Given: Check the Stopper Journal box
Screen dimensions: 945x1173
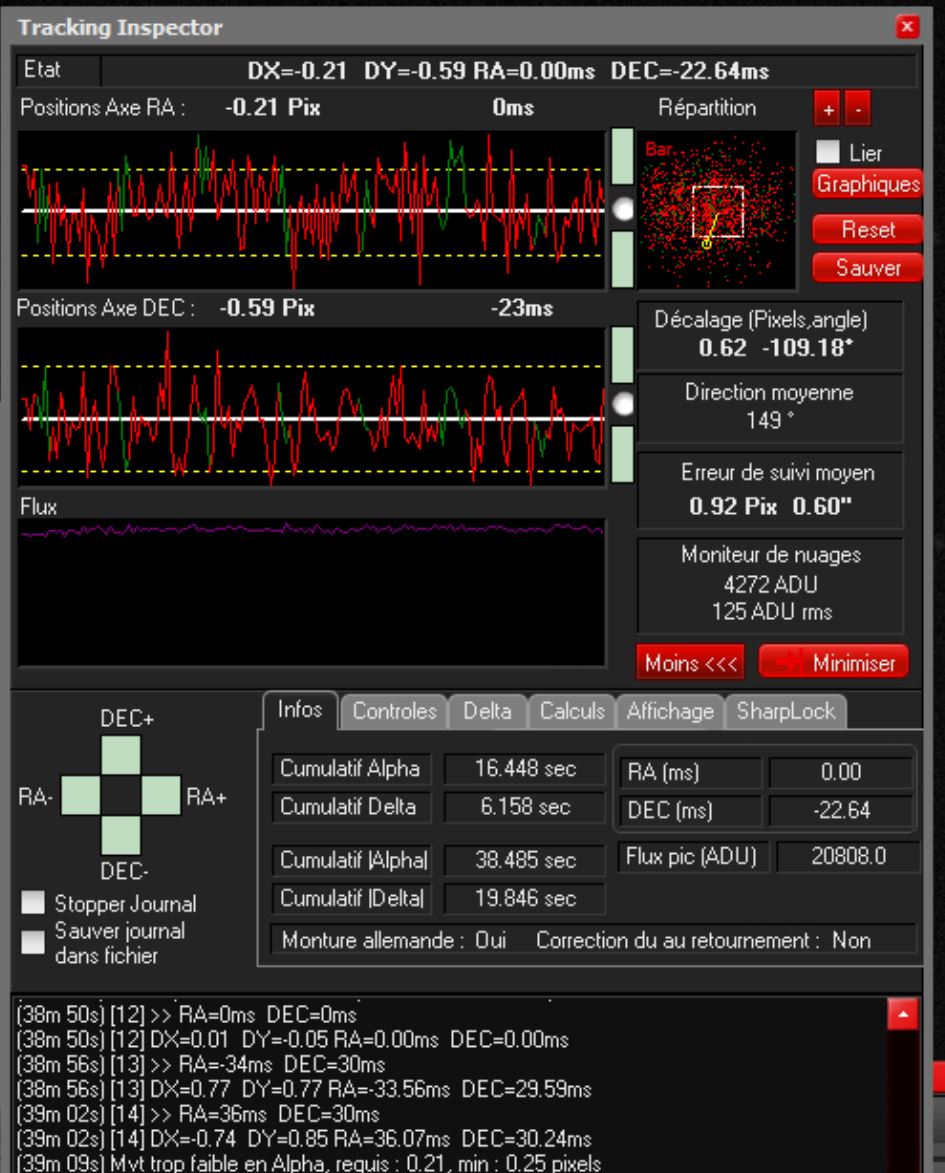Looking at the screenshot, I should [35, 905].
